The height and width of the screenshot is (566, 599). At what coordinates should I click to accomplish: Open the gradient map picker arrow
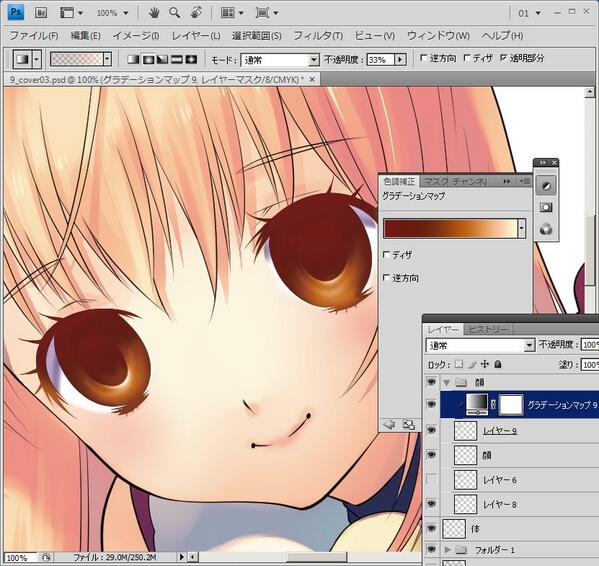[x=522, y=228]
